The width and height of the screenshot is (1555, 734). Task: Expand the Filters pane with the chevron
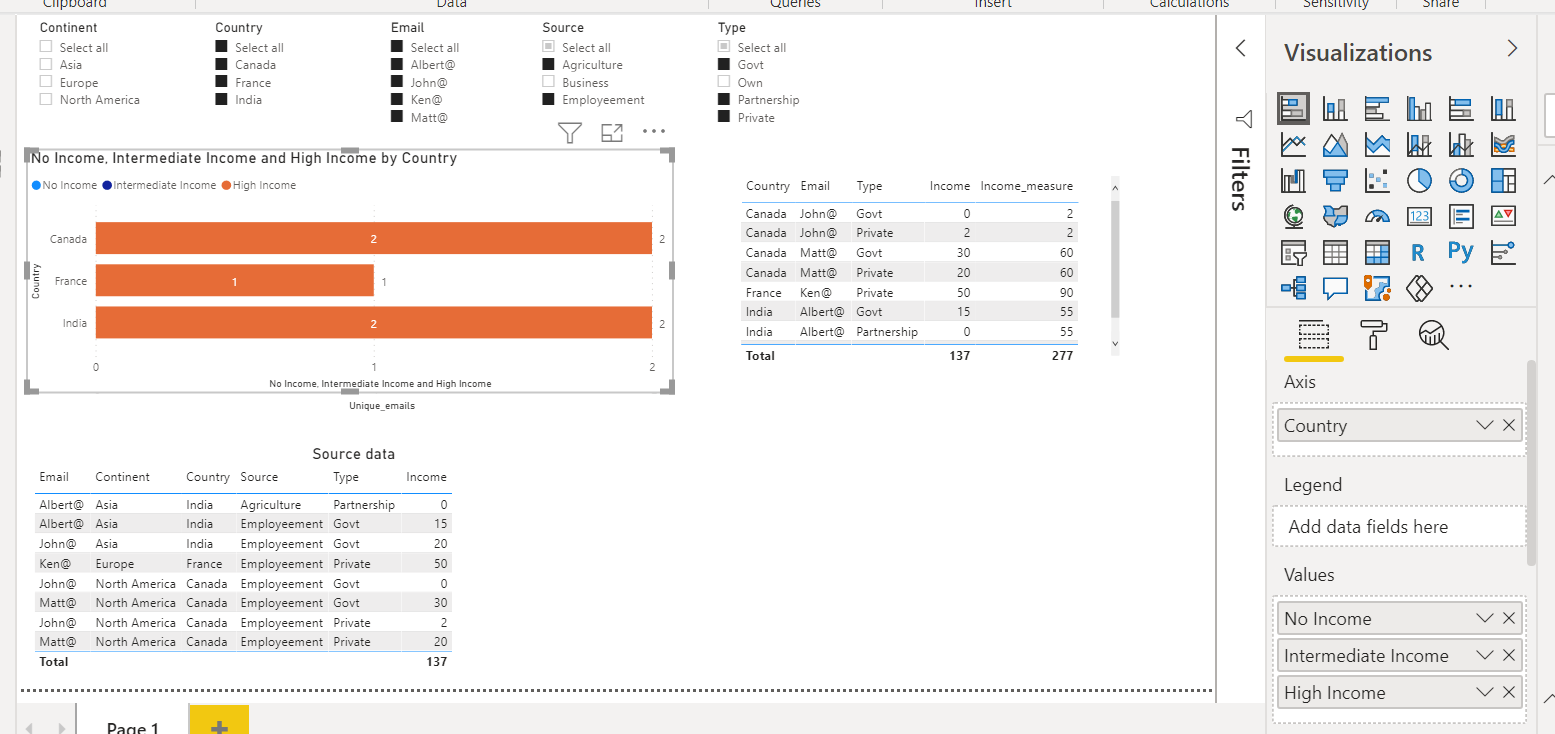[x=1241, y=48]
